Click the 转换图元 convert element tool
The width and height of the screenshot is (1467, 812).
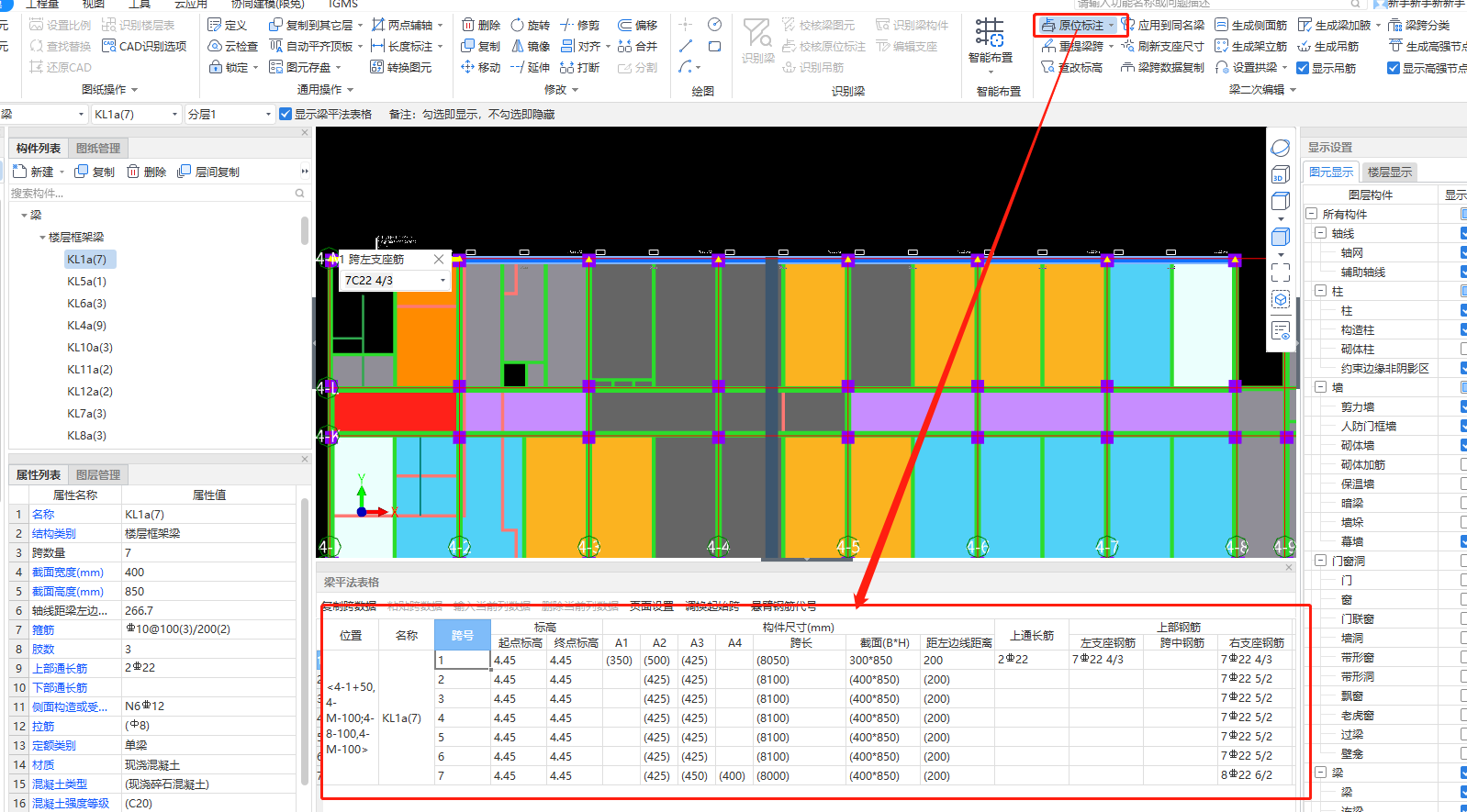click(400, 67)
